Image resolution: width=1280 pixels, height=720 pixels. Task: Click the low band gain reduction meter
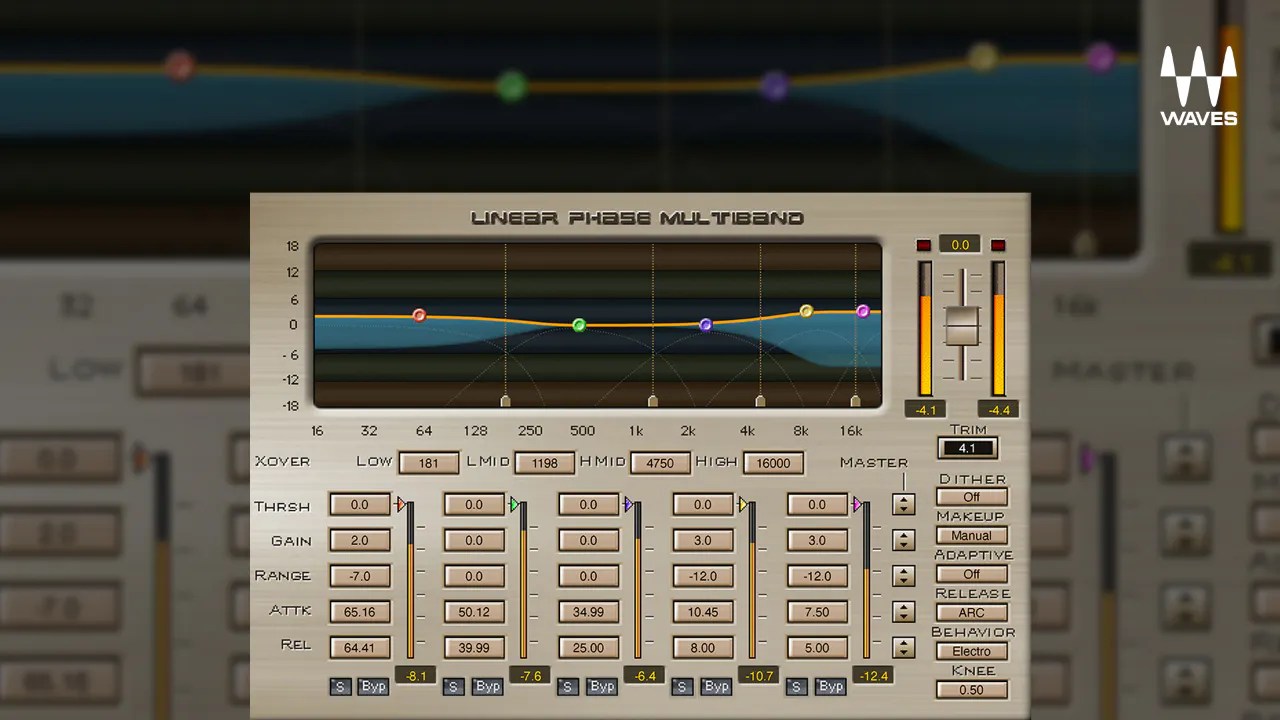[410, 580]
